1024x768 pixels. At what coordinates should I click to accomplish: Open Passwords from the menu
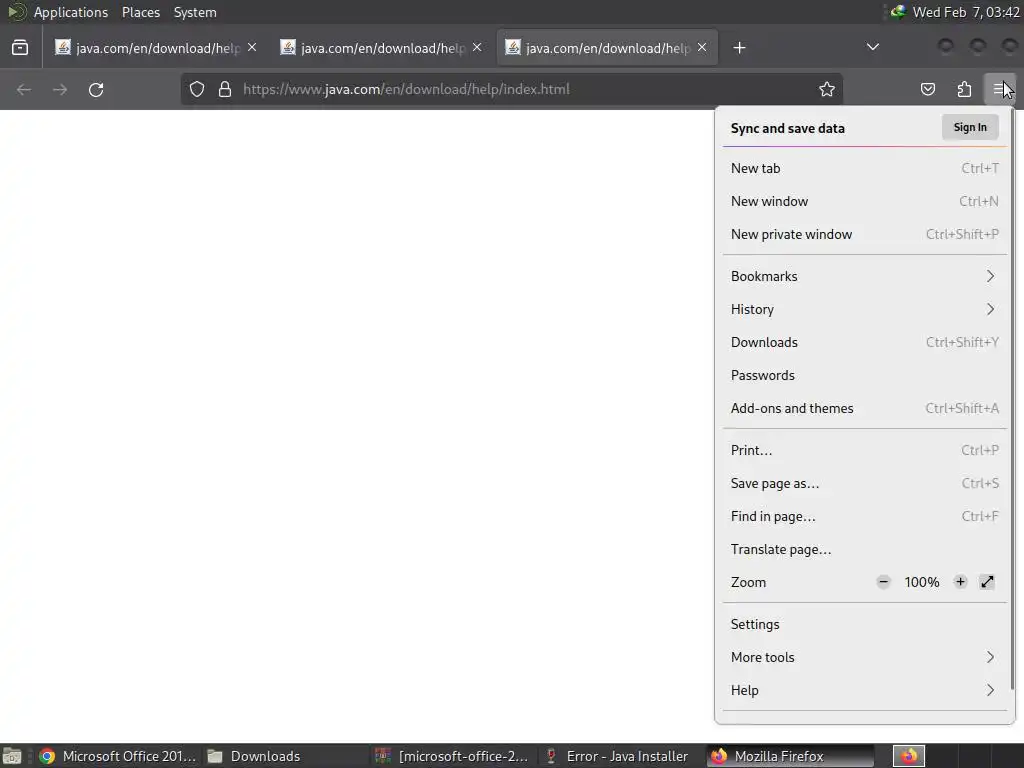pyautogui.click(x=865, y=376)
